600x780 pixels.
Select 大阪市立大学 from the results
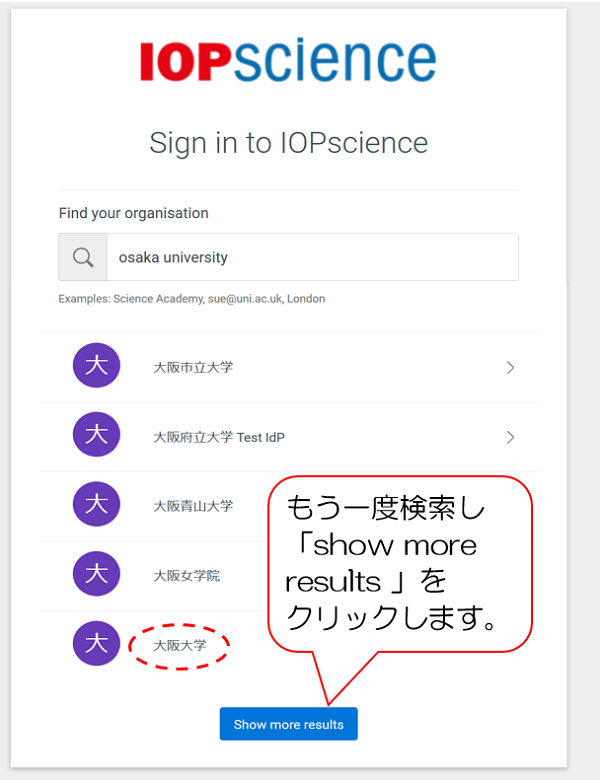pos(193,367)
